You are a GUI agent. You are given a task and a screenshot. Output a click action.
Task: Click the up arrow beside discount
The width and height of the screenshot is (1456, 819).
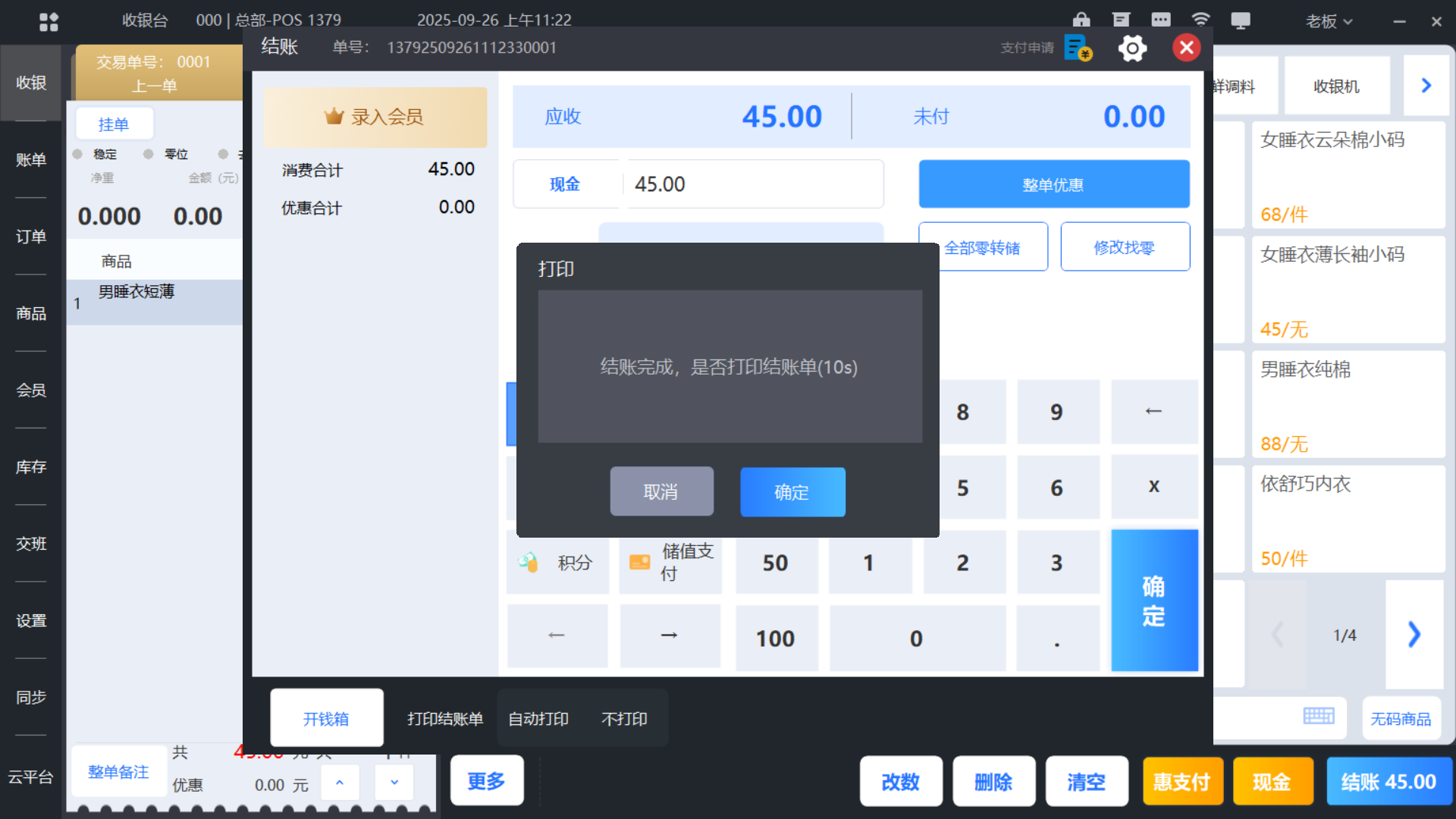point(340,783)
